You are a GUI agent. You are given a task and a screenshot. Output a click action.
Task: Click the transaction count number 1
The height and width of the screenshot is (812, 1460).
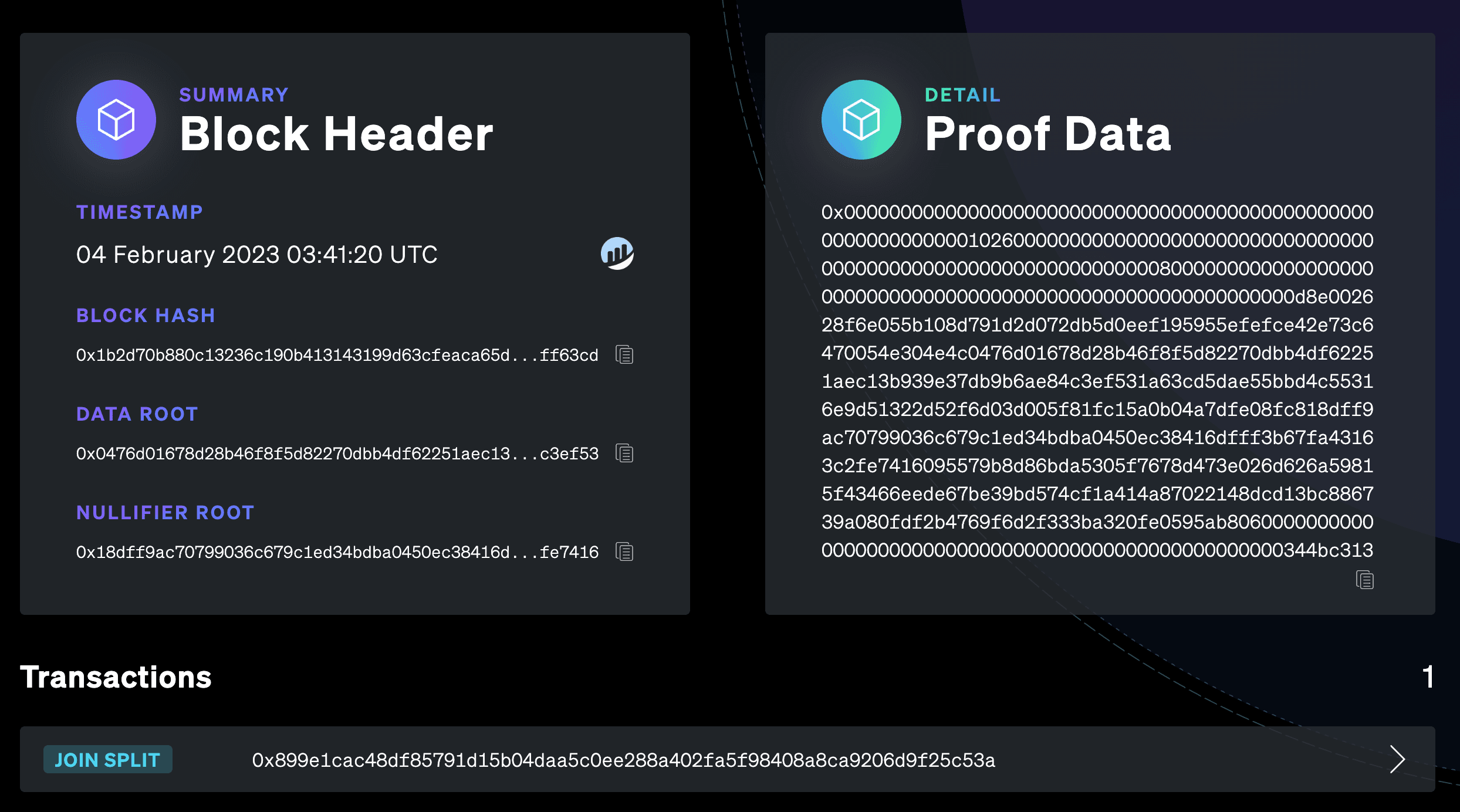(x=1428, y=677)
